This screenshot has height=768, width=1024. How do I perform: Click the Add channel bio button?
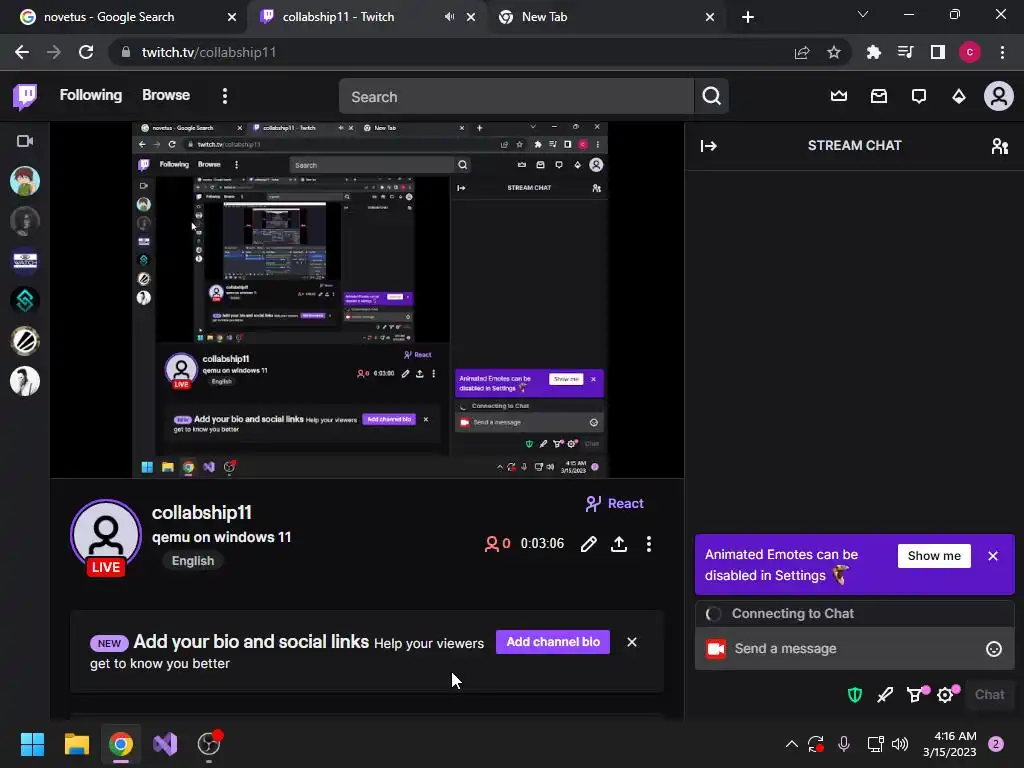tap(552, 642)
